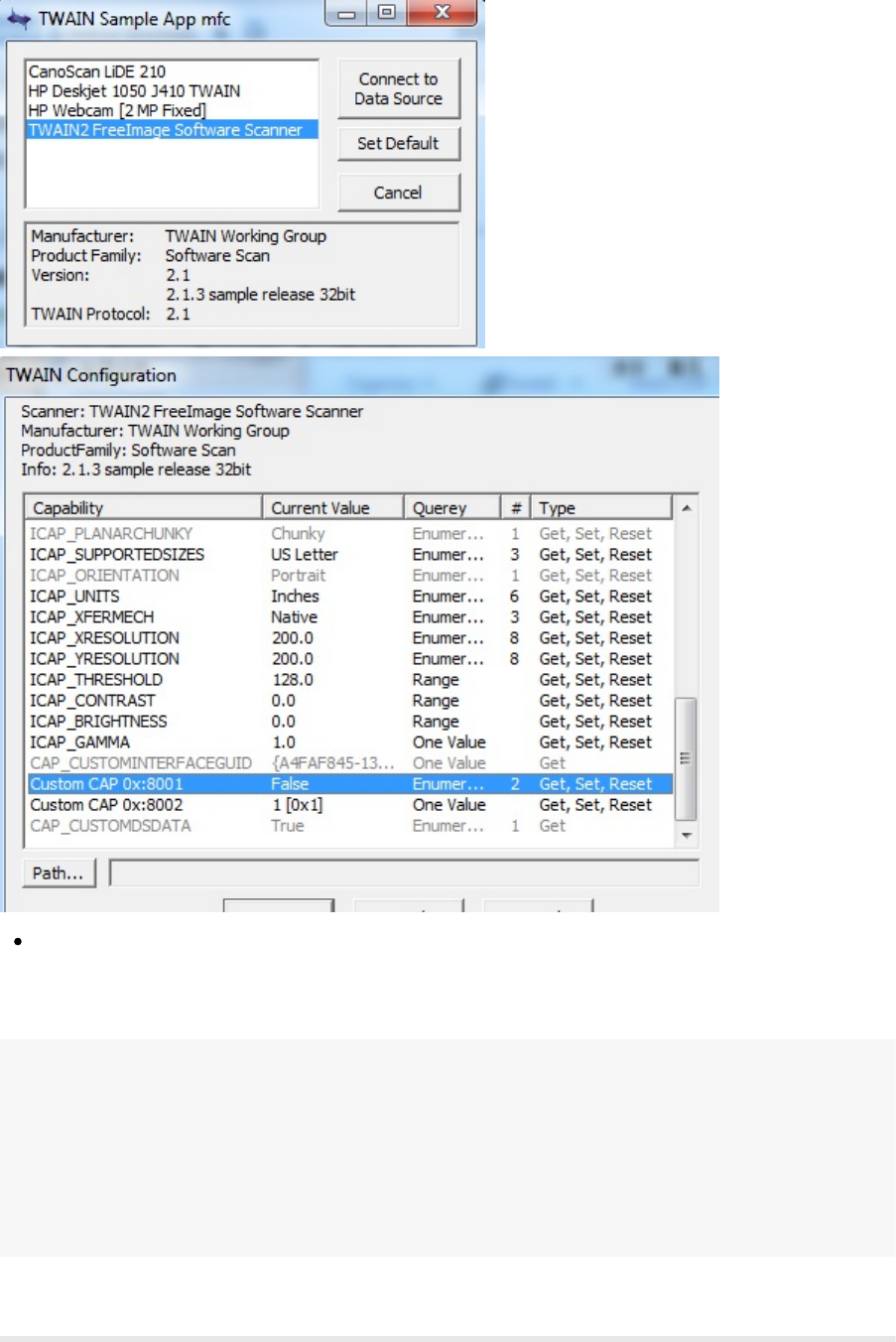Select TWAIN2 FreeImage Software Scanner source
The height and width of the screenshot is (1342, 896).
tap(172, 130)
